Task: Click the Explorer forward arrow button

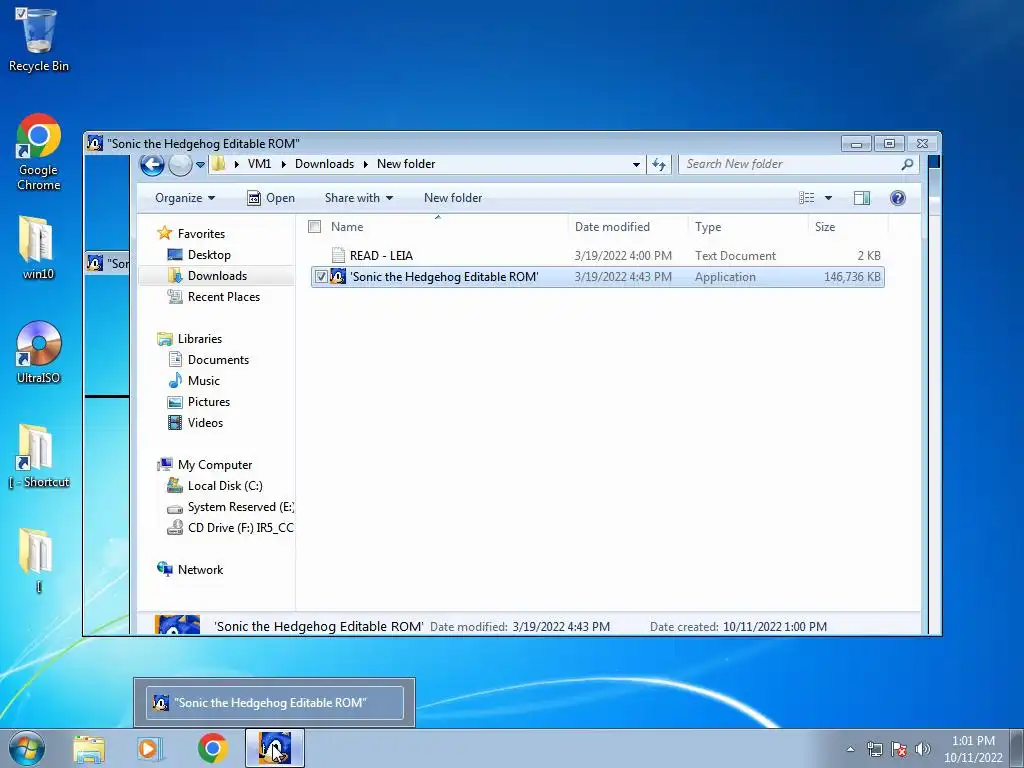Action: (180, 165)
